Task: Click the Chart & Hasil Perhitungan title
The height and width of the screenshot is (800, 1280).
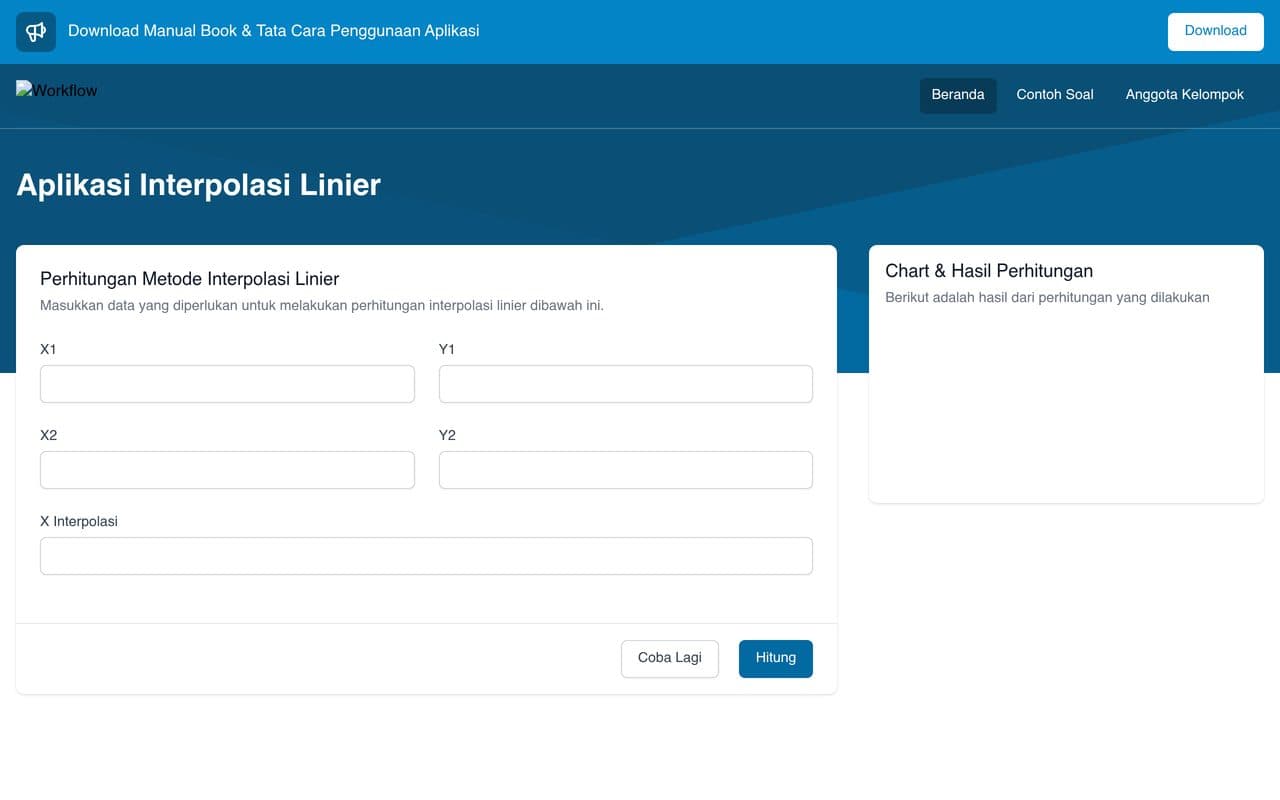Action: click(989, 271)
